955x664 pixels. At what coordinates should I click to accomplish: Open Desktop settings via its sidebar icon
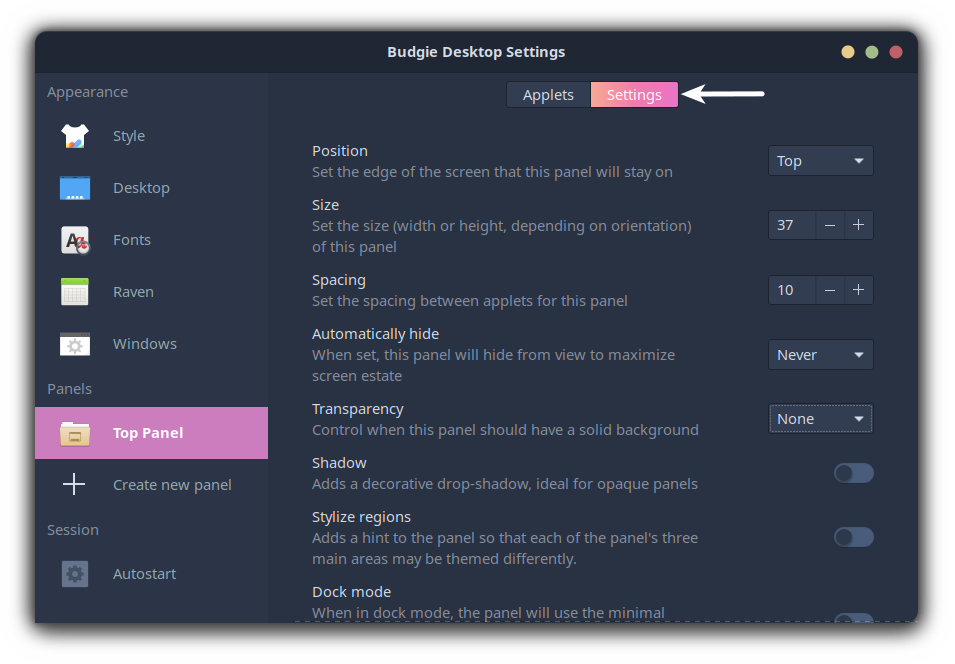tap(74, 187)
